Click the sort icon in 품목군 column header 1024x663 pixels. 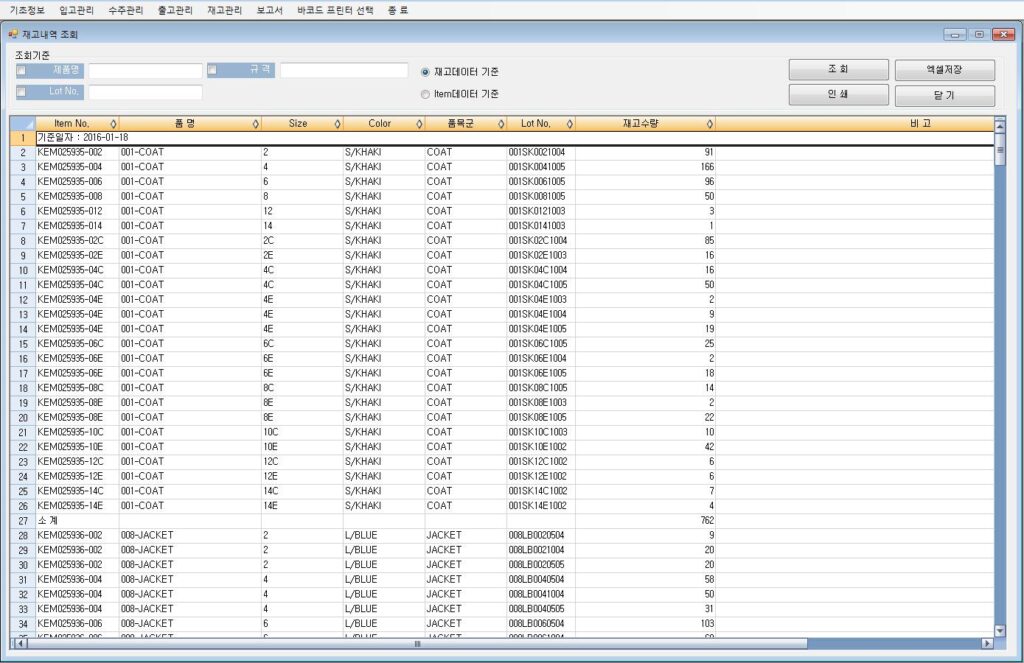click(x=501, y=124)
